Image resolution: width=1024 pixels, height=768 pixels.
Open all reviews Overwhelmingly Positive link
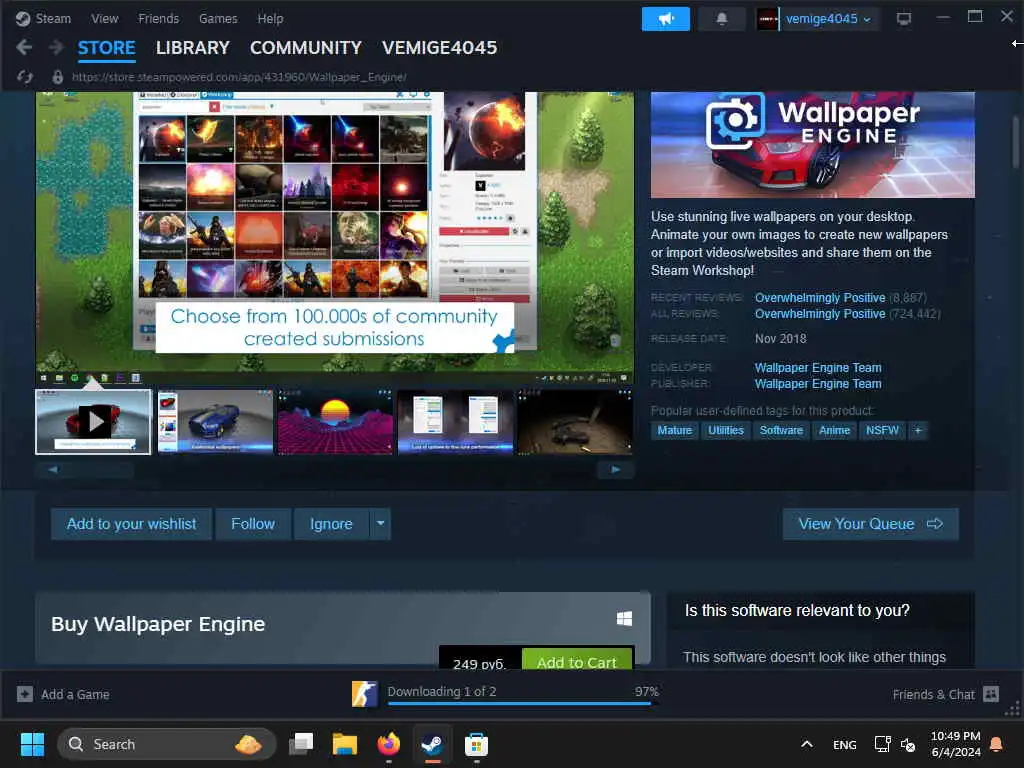coord(820,314)
